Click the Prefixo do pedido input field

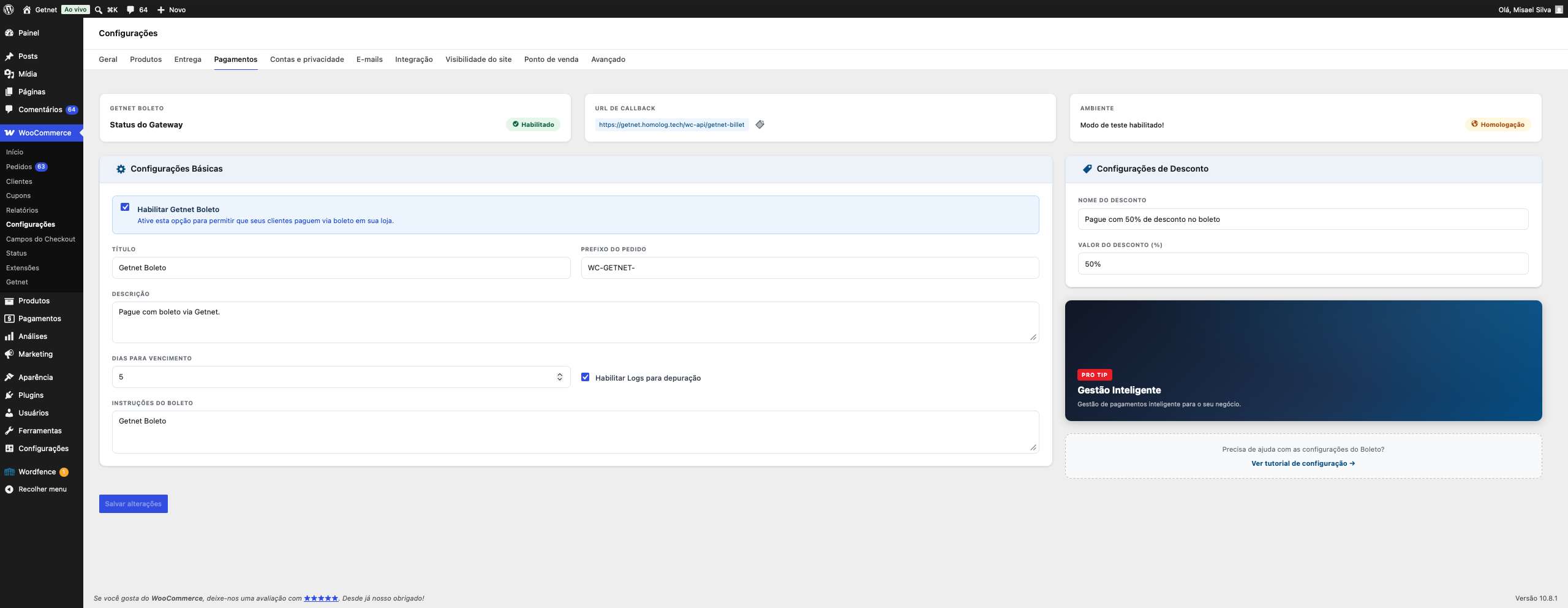tap(810, 268)
